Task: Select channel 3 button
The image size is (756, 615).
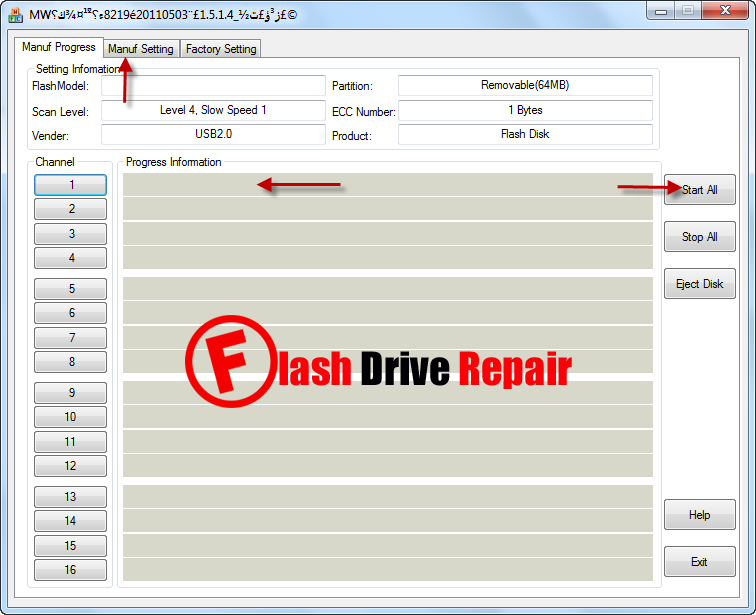Action: 70,234
